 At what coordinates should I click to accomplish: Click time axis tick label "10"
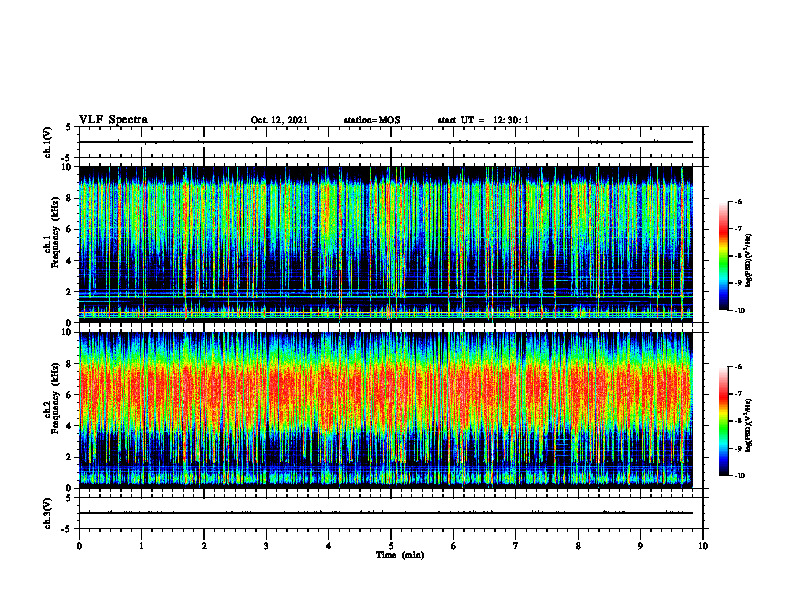point(703,546)
